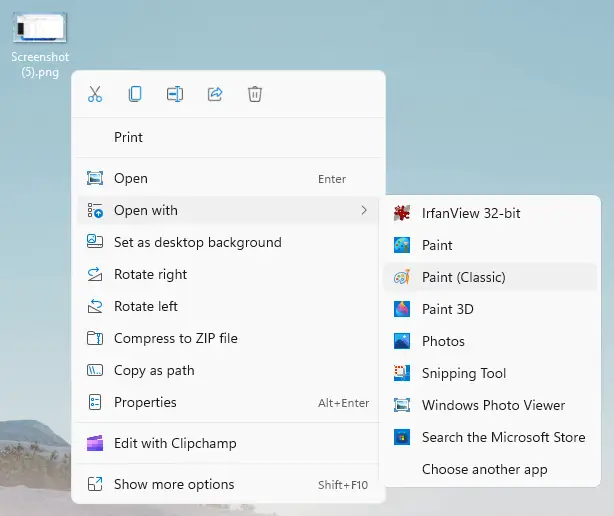Click the Enter shortcut hint
This screenshot has width=614, height=516.
point(332,179)
